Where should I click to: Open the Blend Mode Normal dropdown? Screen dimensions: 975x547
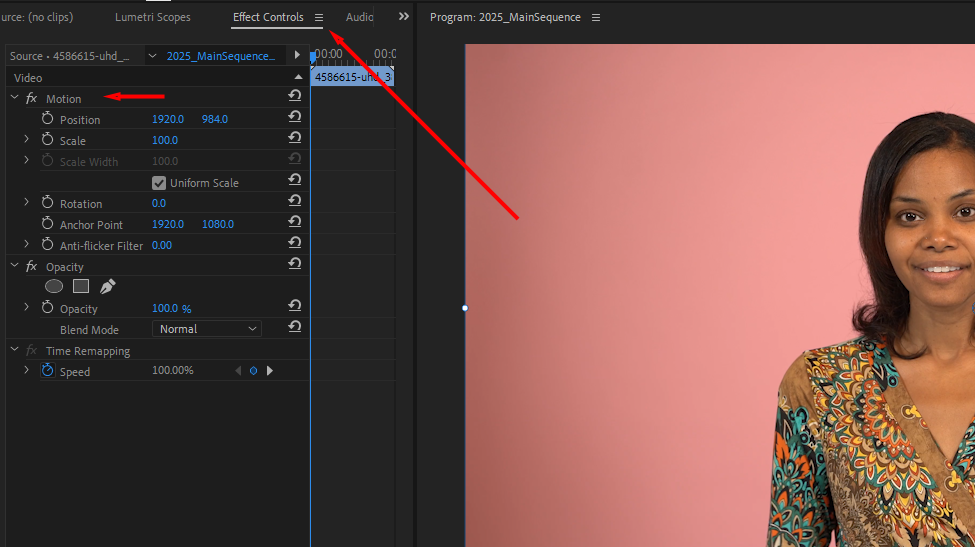(207, 329)
